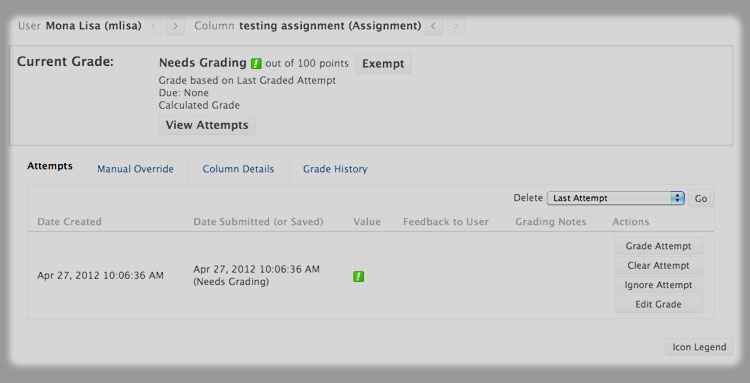Click Feedback to User header

point(446,222)
